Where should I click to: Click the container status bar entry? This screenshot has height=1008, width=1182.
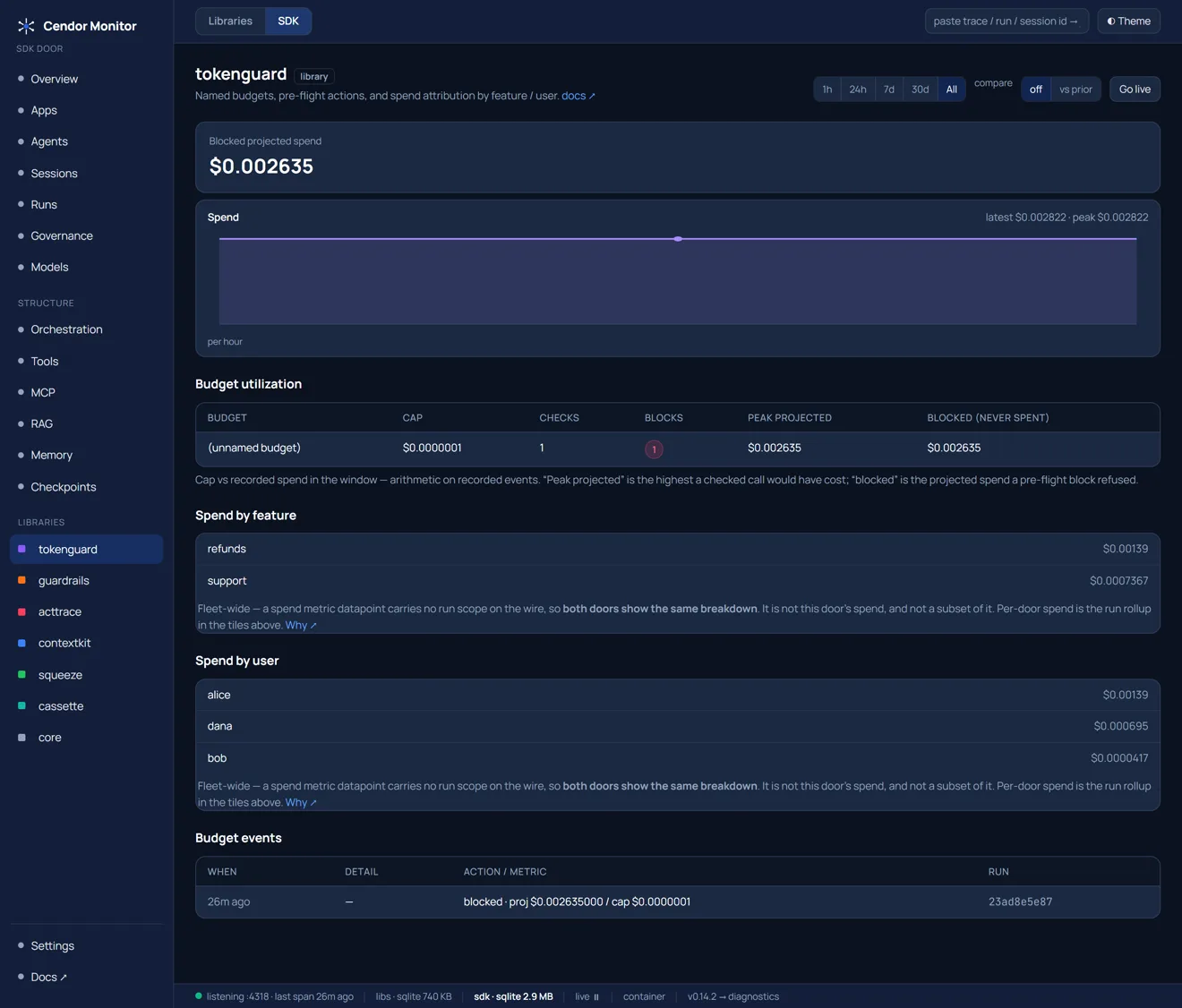[x=644, y=996]
